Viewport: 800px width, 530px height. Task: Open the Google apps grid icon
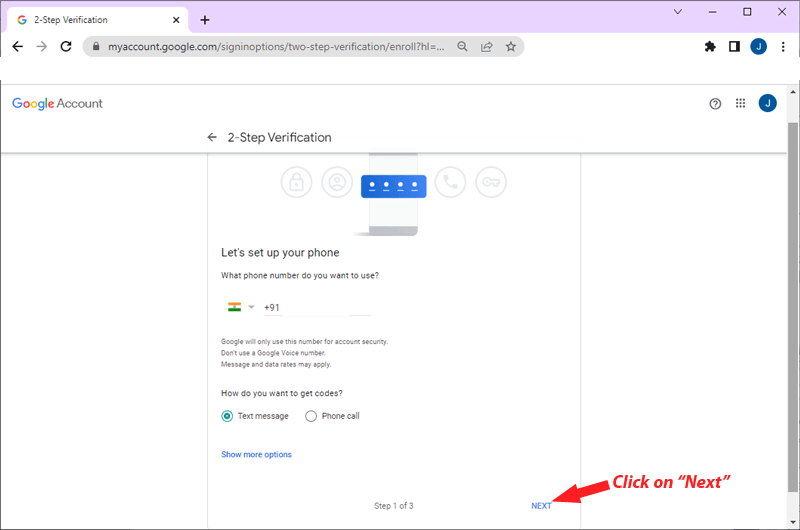point(741,103)
